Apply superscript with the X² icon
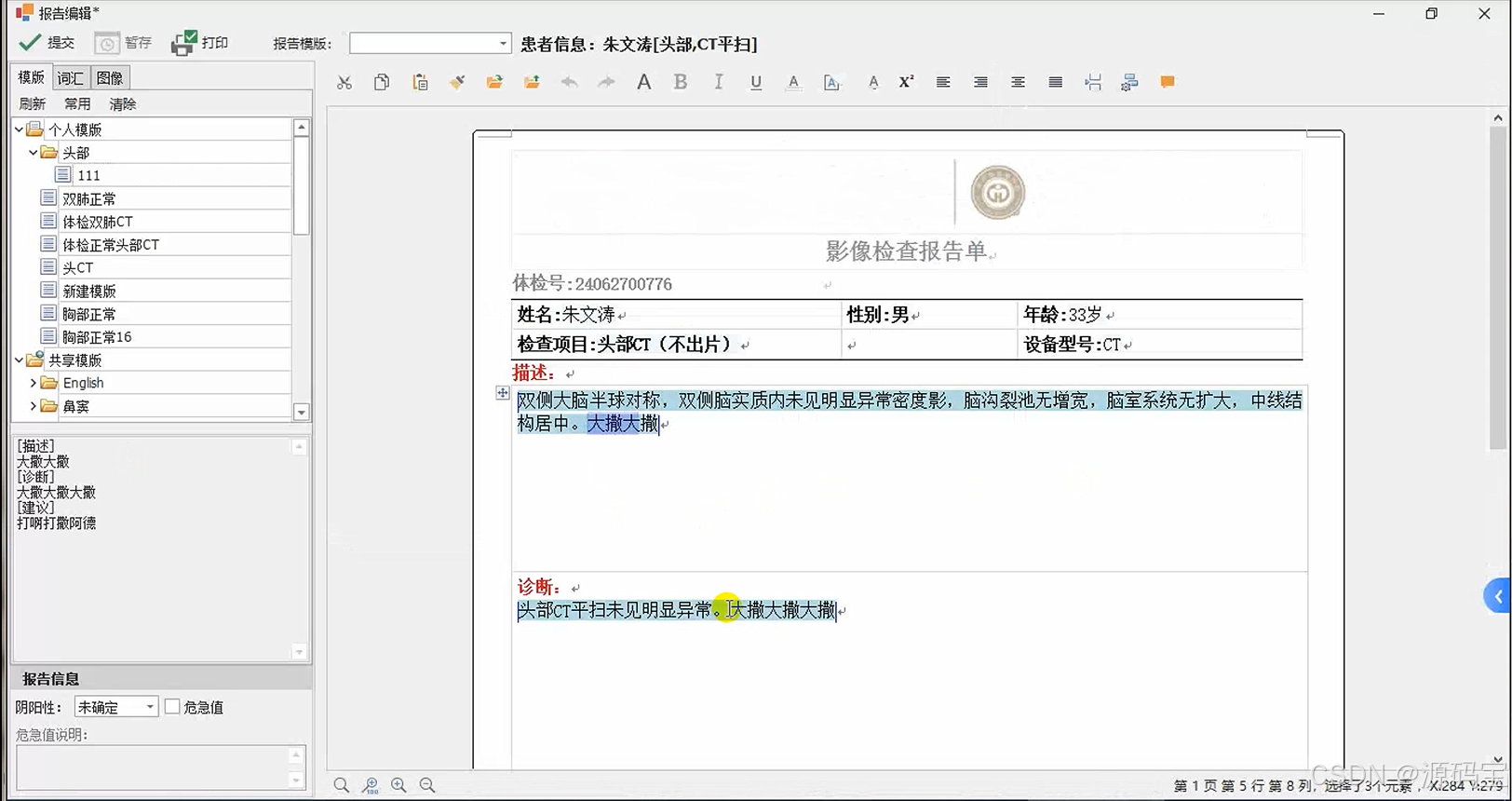Viewport: 1512px width, 801px height. [x=906, y=83]
